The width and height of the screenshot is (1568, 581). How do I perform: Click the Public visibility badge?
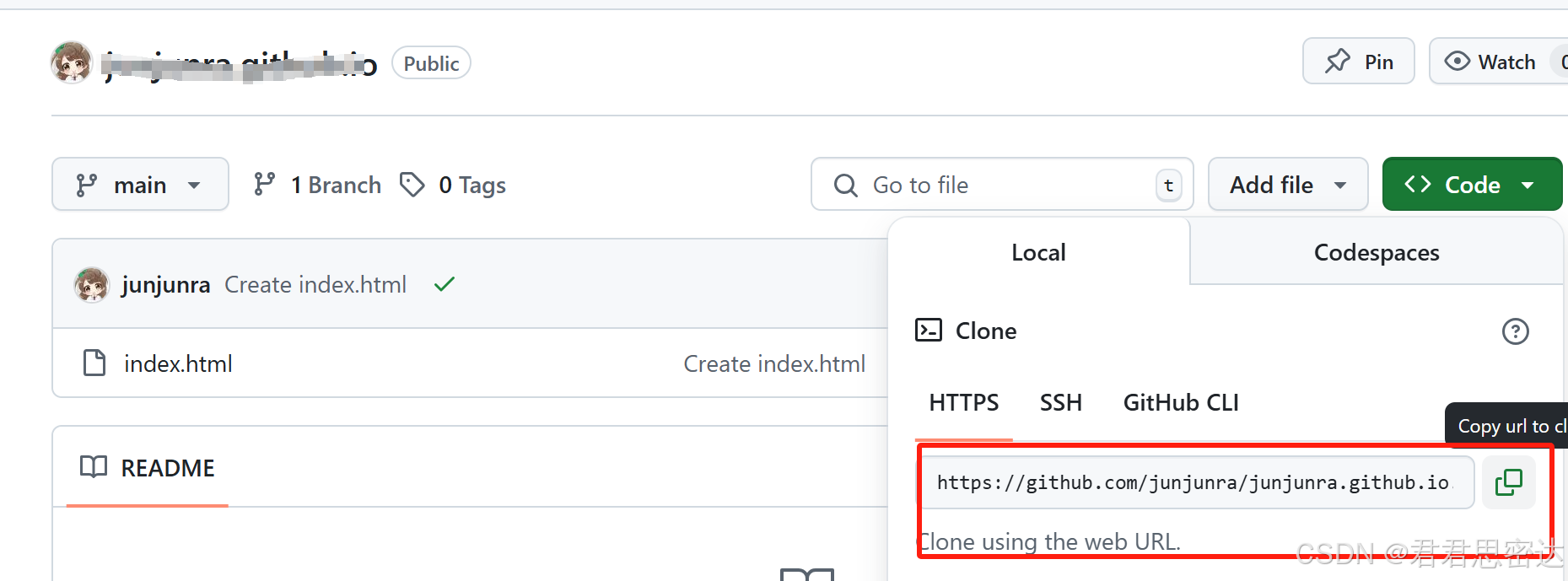tap(431, 63)
